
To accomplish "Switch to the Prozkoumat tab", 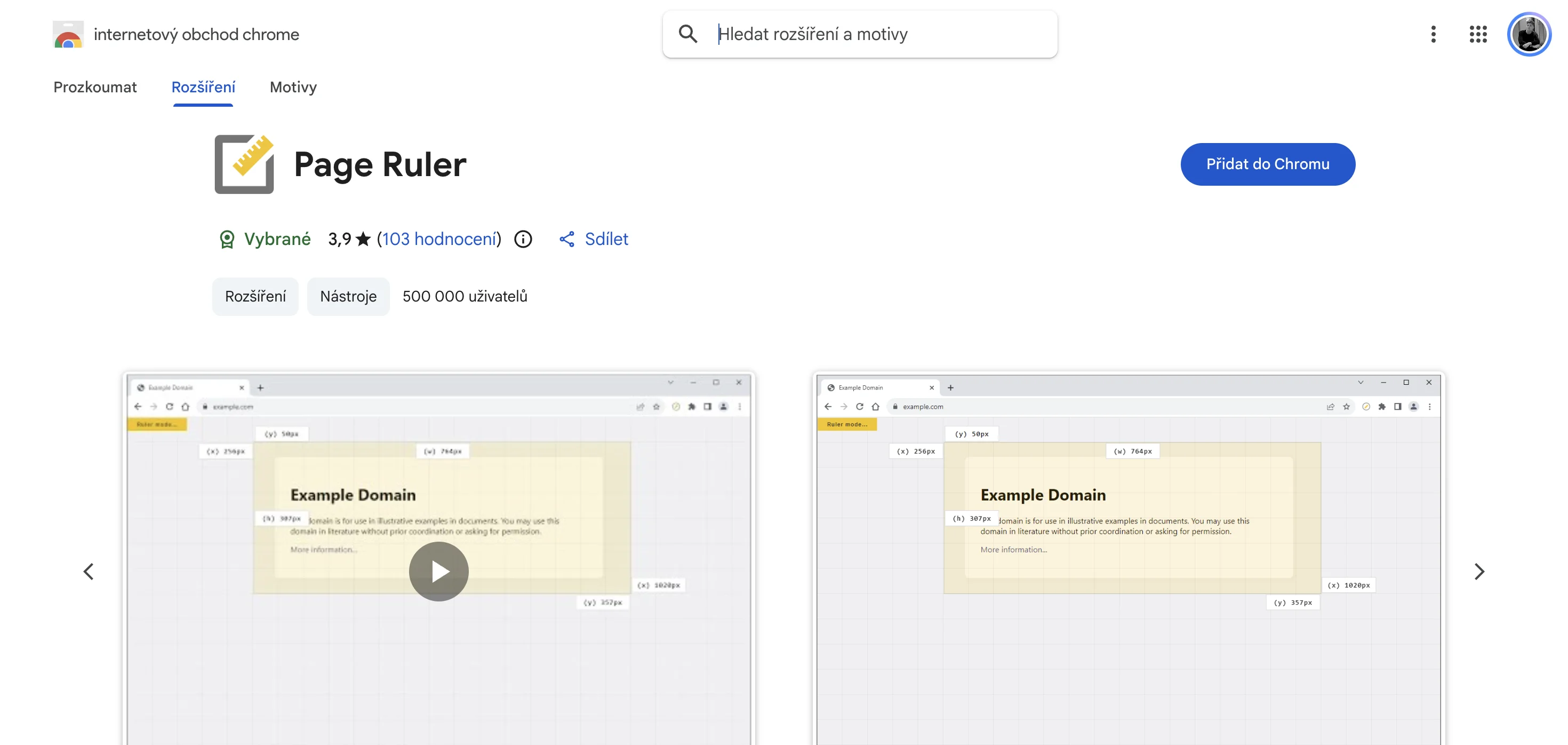I will coord(95,87).
